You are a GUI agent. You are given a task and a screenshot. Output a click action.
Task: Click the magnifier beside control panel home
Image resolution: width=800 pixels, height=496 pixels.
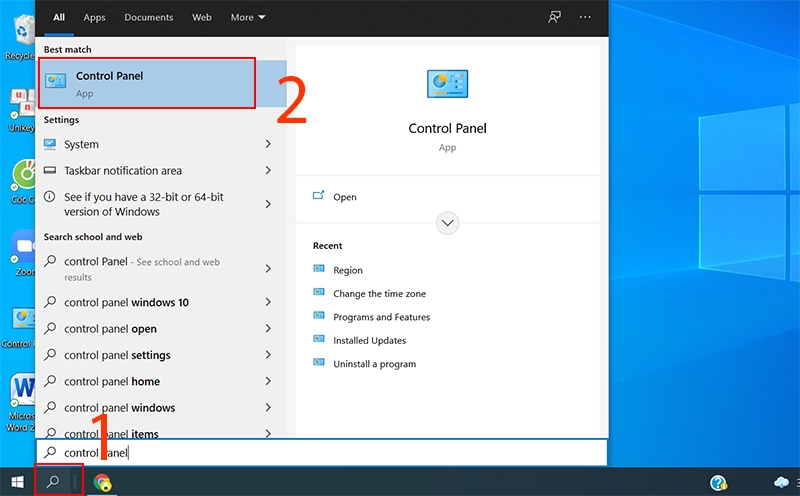point(50,381)
